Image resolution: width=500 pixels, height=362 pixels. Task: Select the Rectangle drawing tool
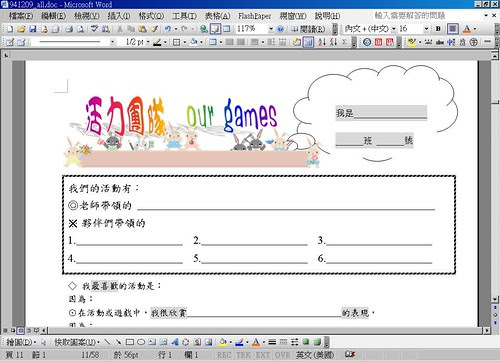(x=130, y=342)
